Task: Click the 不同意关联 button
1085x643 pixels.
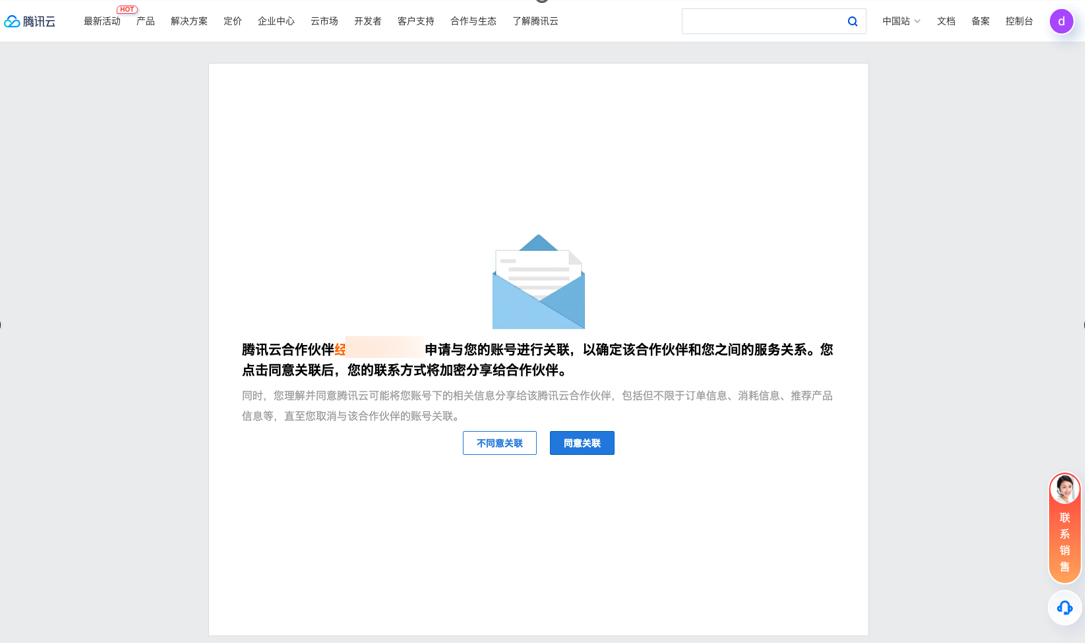Action: click(x=500, y=443)
